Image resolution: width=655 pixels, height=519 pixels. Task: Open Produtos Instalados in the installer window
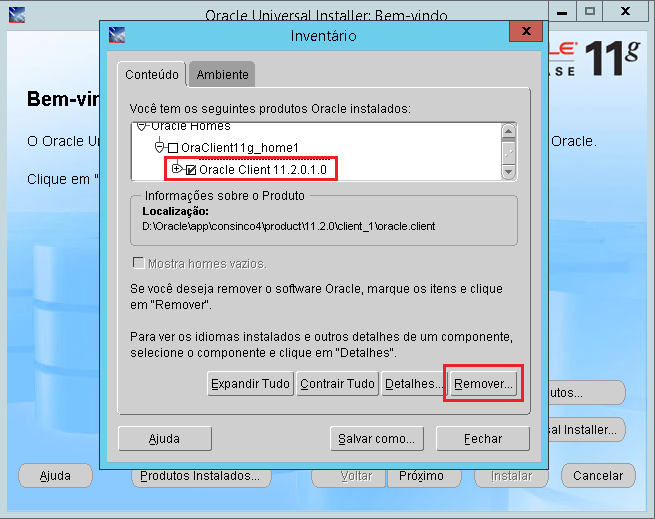tap(201, 476)
